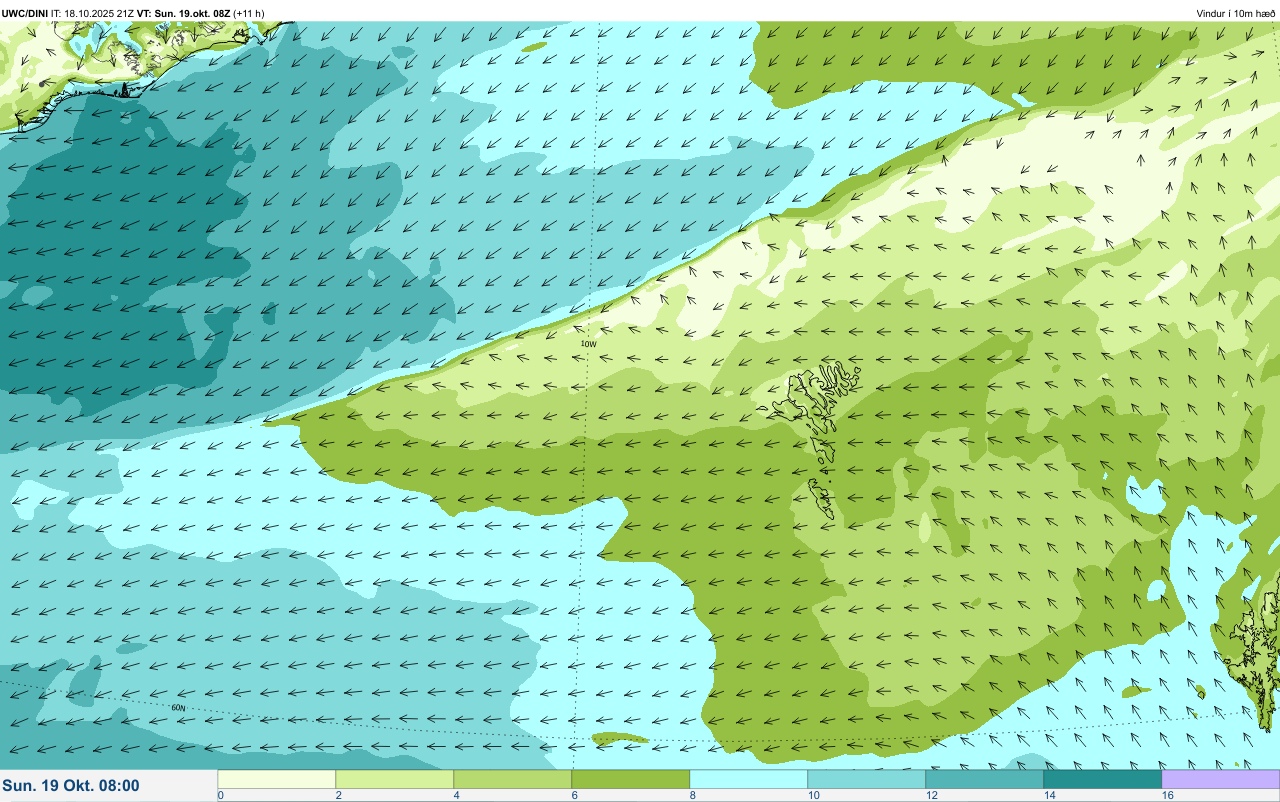Click the legend value '0'

click(x=220, y=795)
